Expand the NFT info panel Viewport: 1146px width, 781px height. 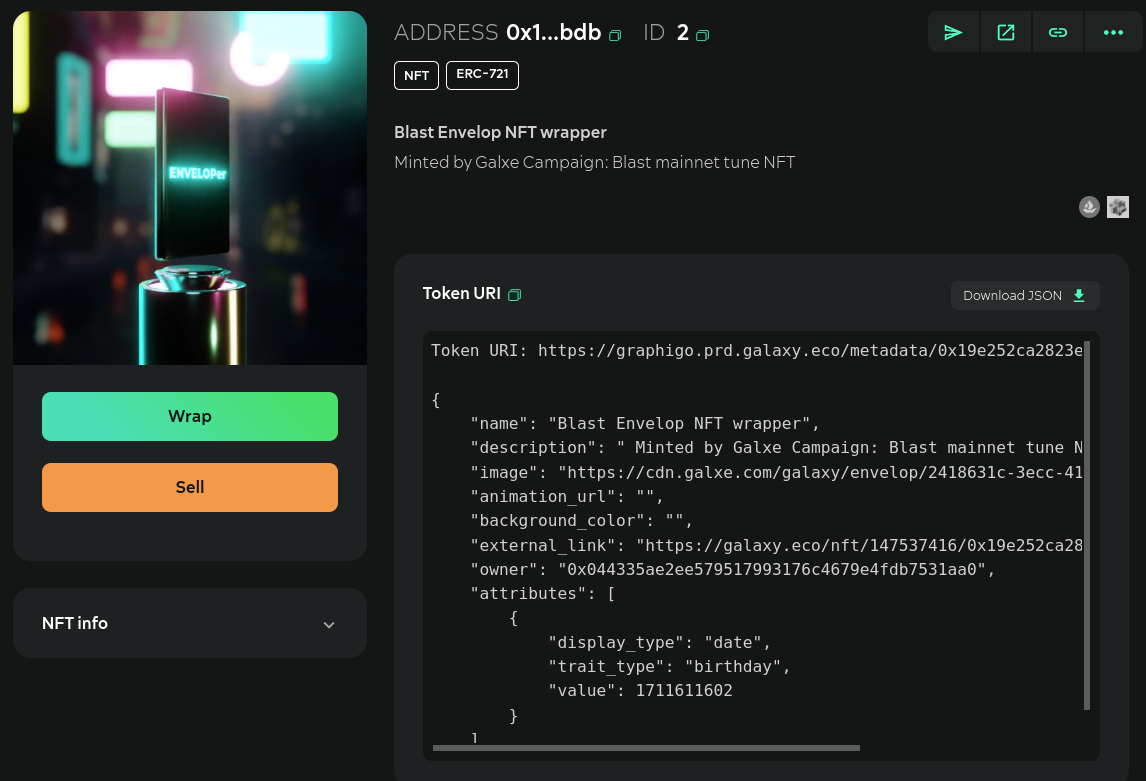[x=190, y=623]
